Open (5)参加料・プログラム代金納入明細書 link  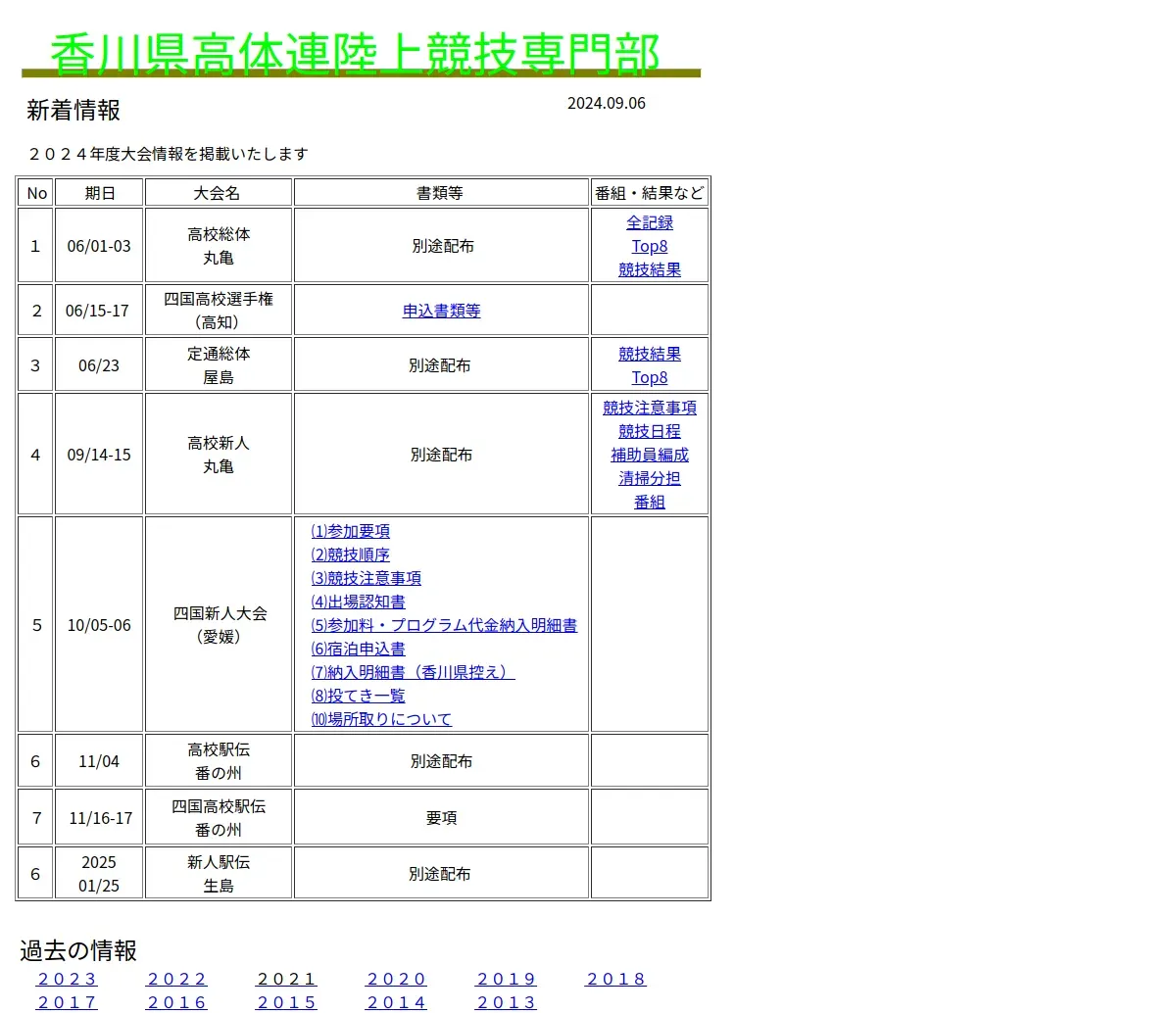click(x=444, y=625)
